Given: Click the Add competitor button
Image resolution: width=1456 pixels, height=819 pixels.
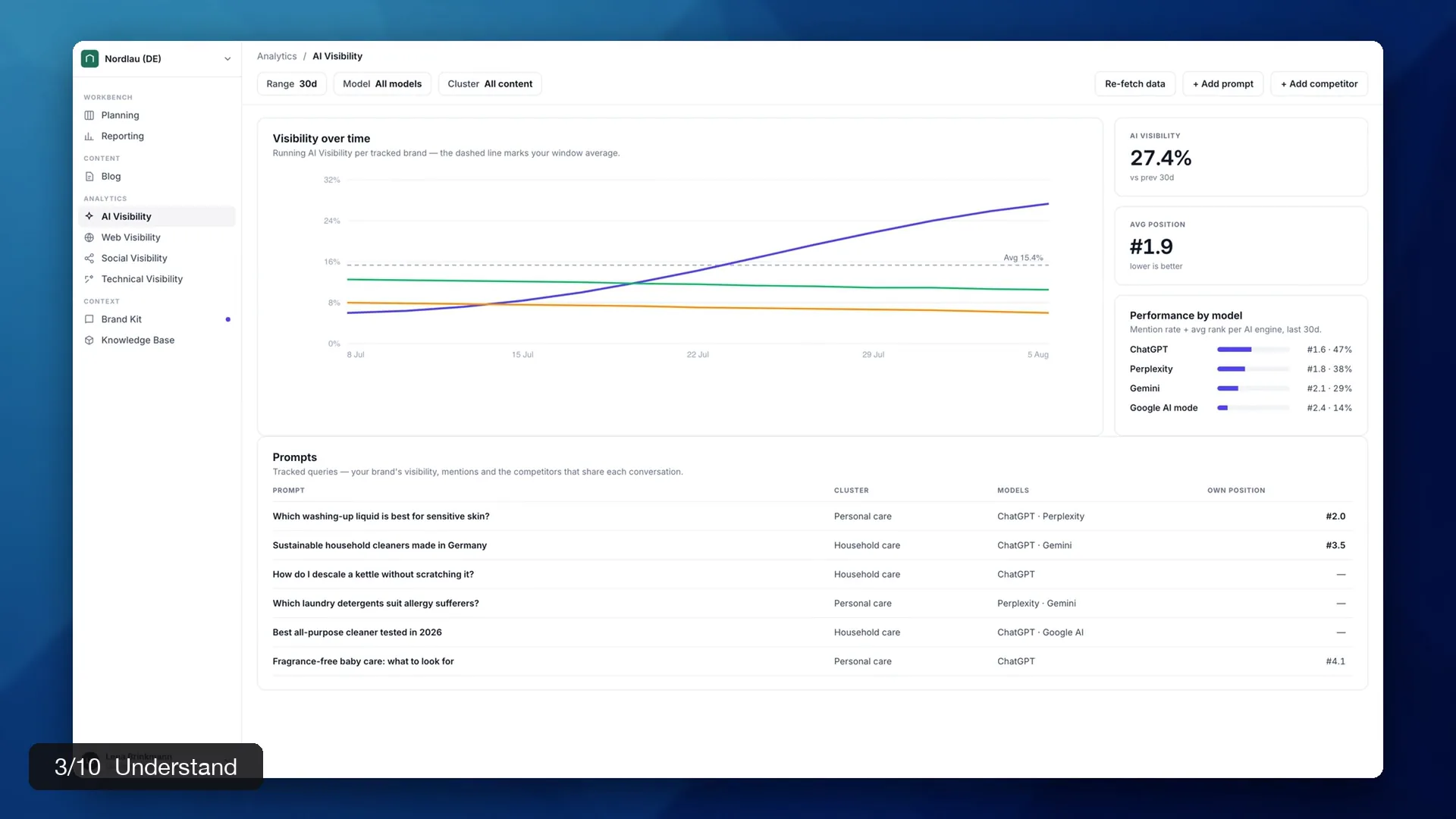Looking at the screenshot, I should [1319, 84].
